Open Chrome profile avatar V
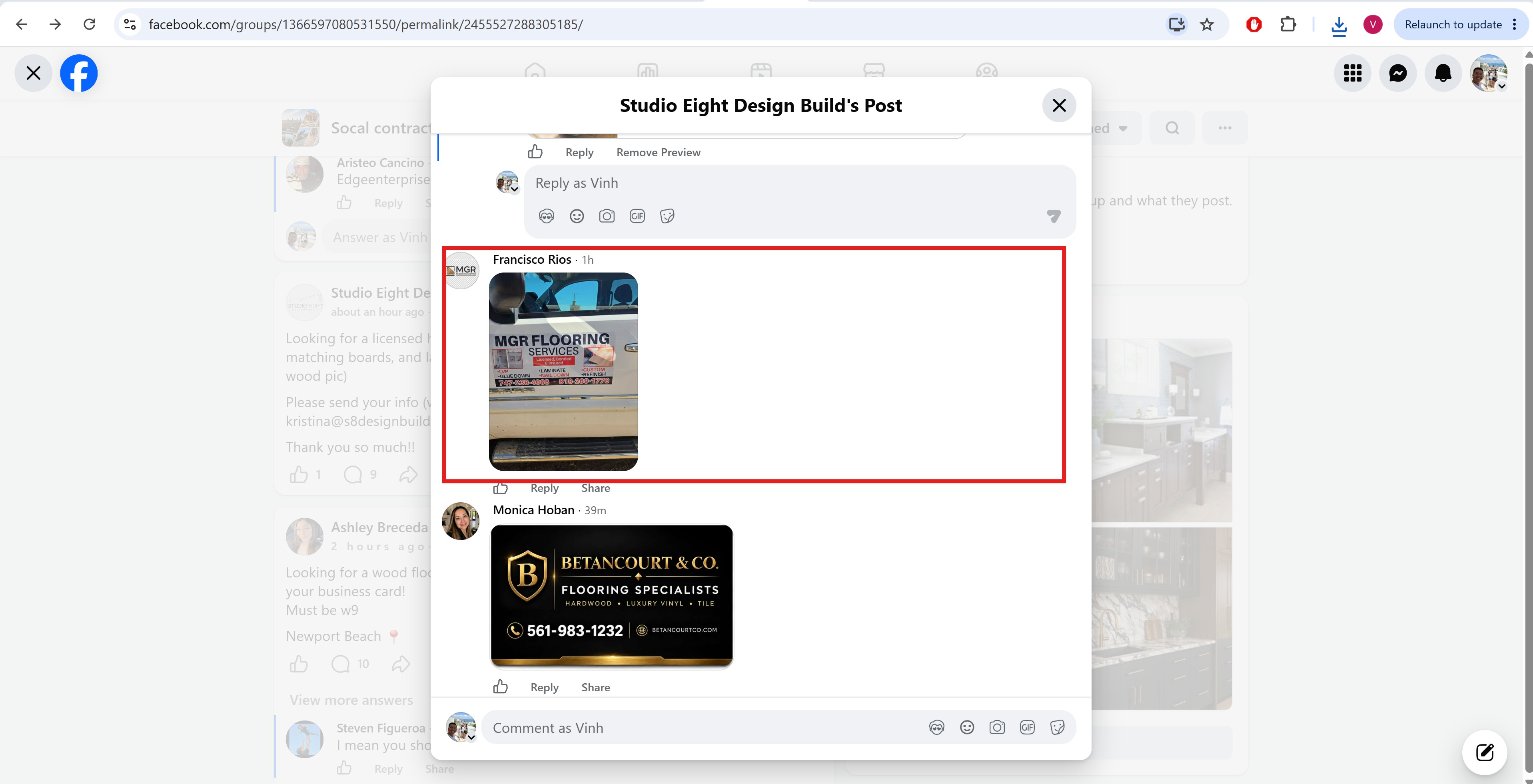This screenshot has width=1533, height=784. (1373, 24)
